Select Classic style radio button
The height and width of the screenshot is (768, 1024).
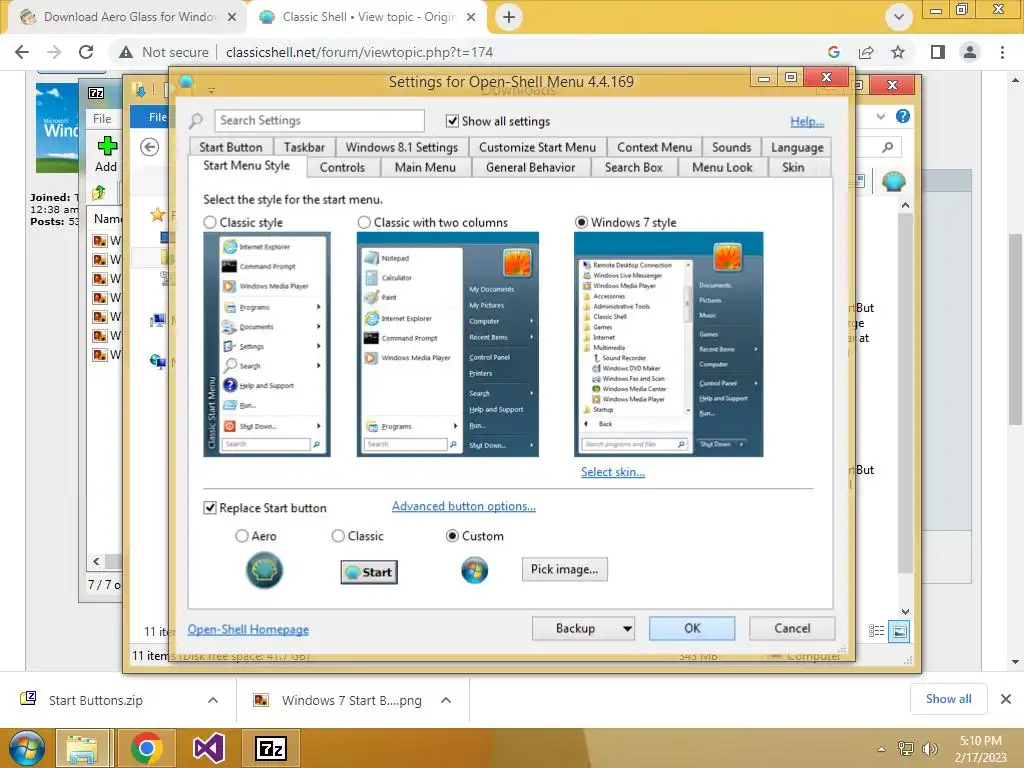210,223
